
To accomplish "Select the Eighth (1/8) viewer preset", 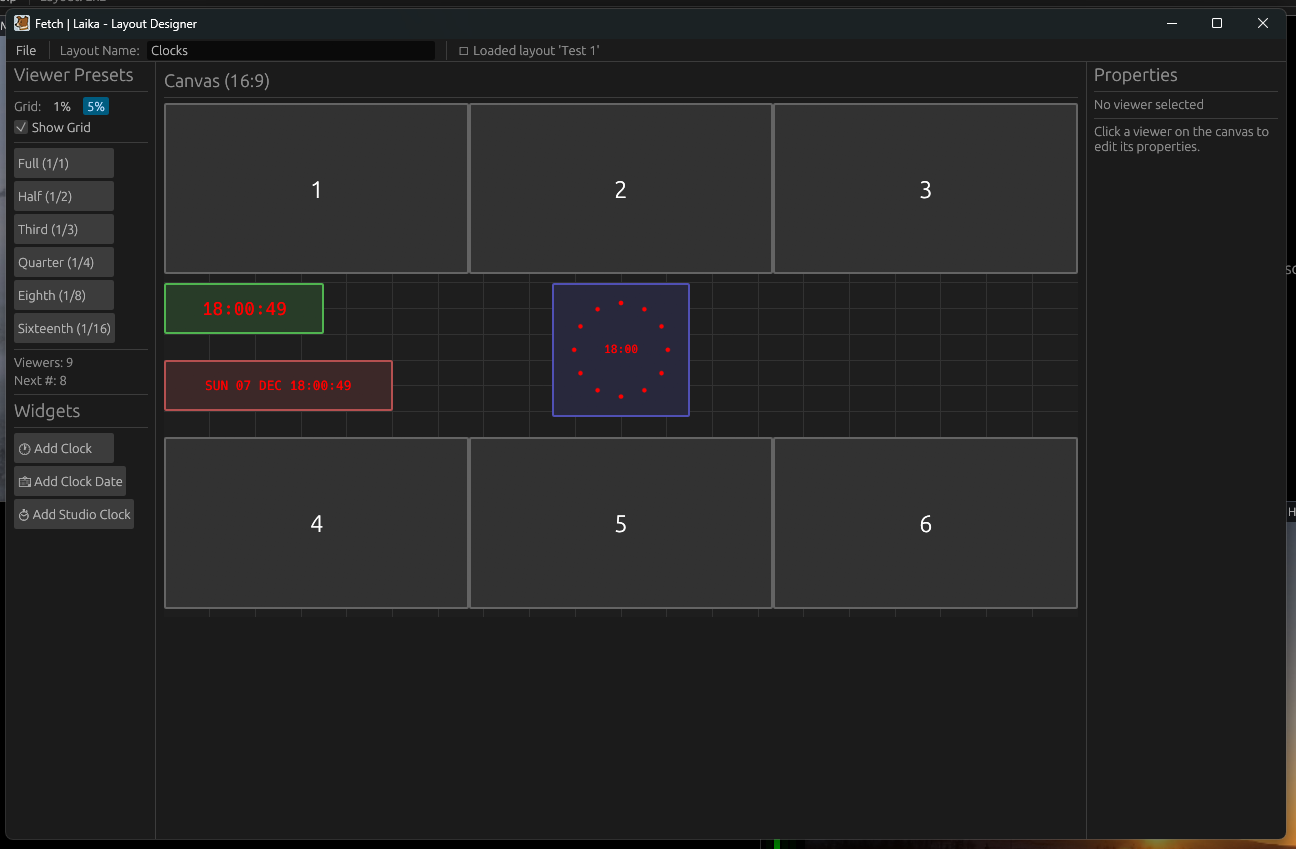I will pos(63,295).
